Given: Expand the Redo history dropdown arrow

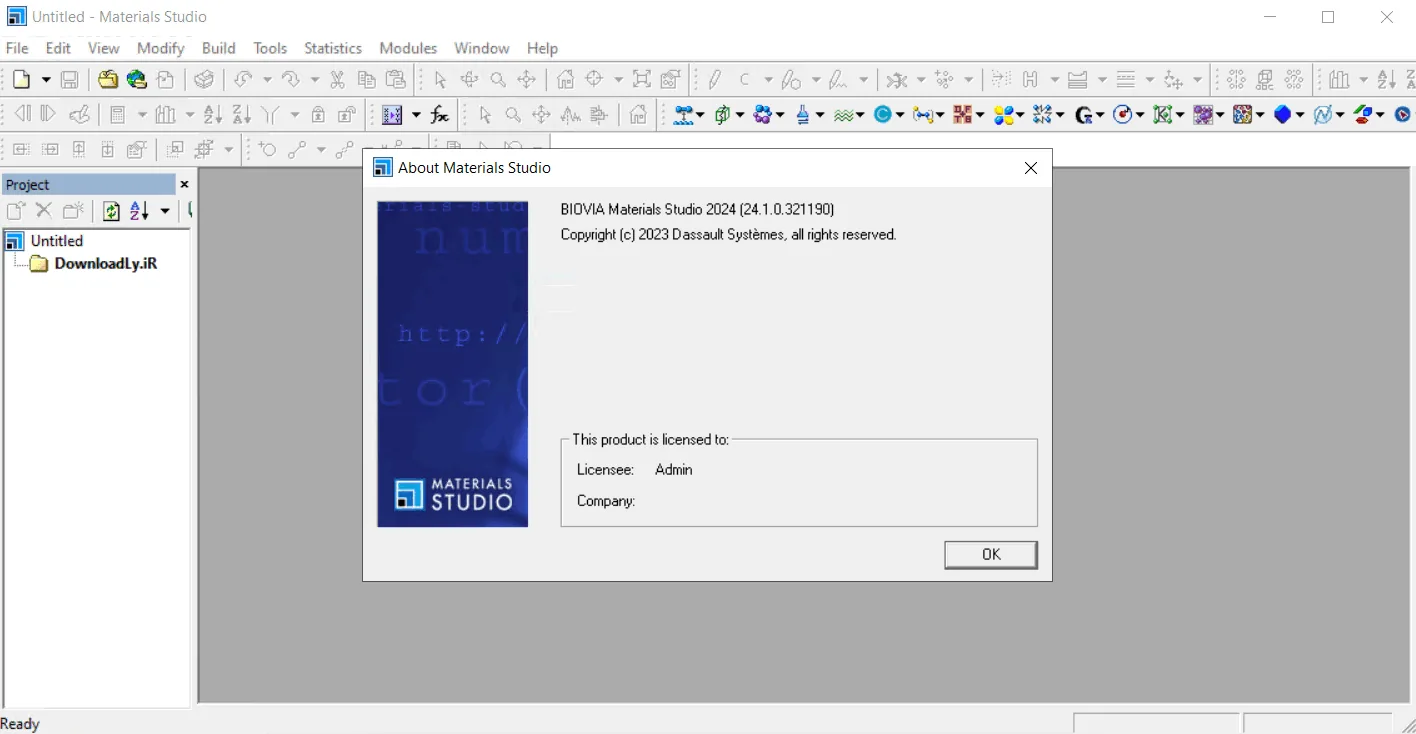Looking at the screenshot, I should pyautogui.click(x=314, y=80).
